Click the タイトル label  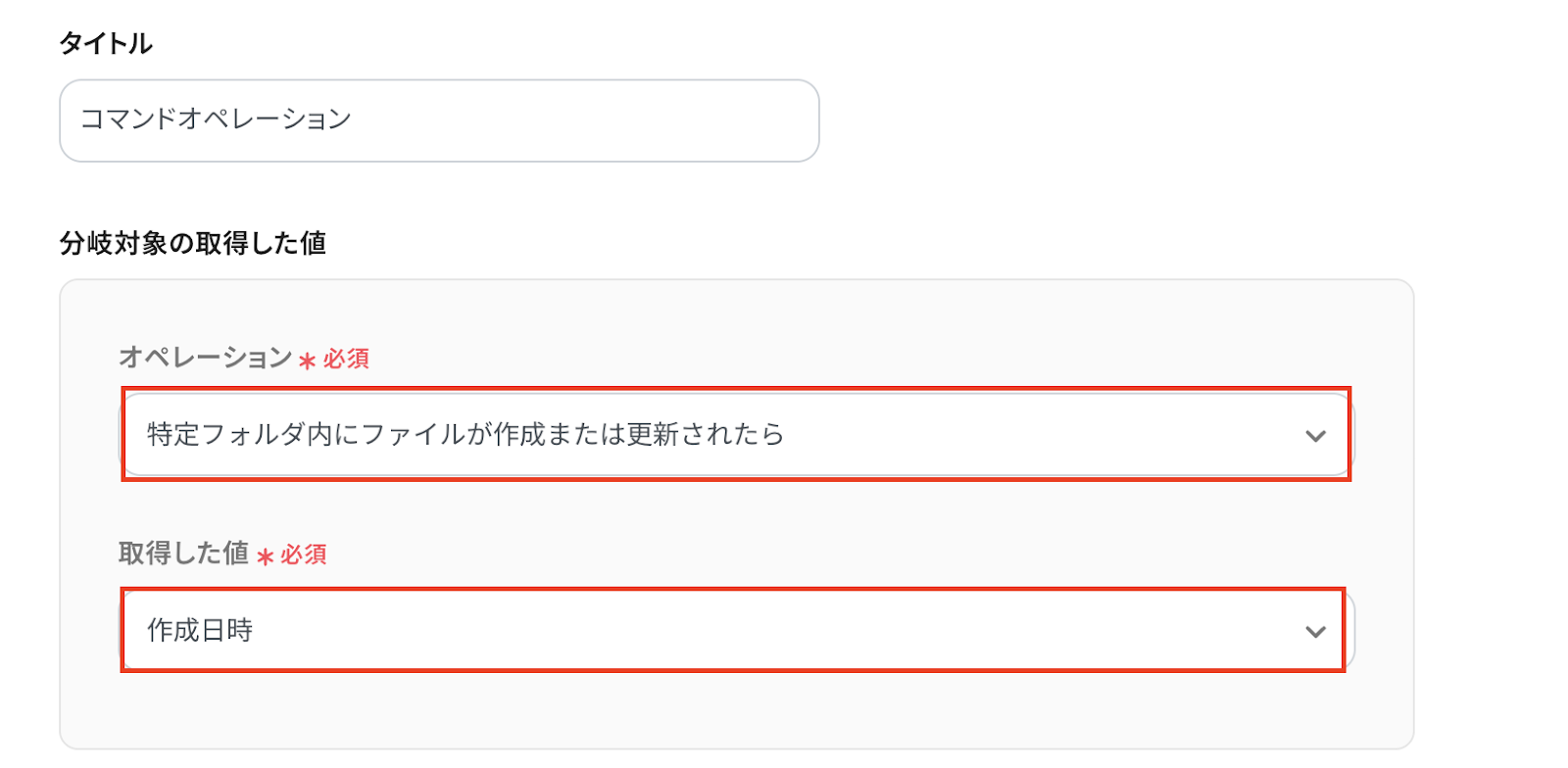106,43
